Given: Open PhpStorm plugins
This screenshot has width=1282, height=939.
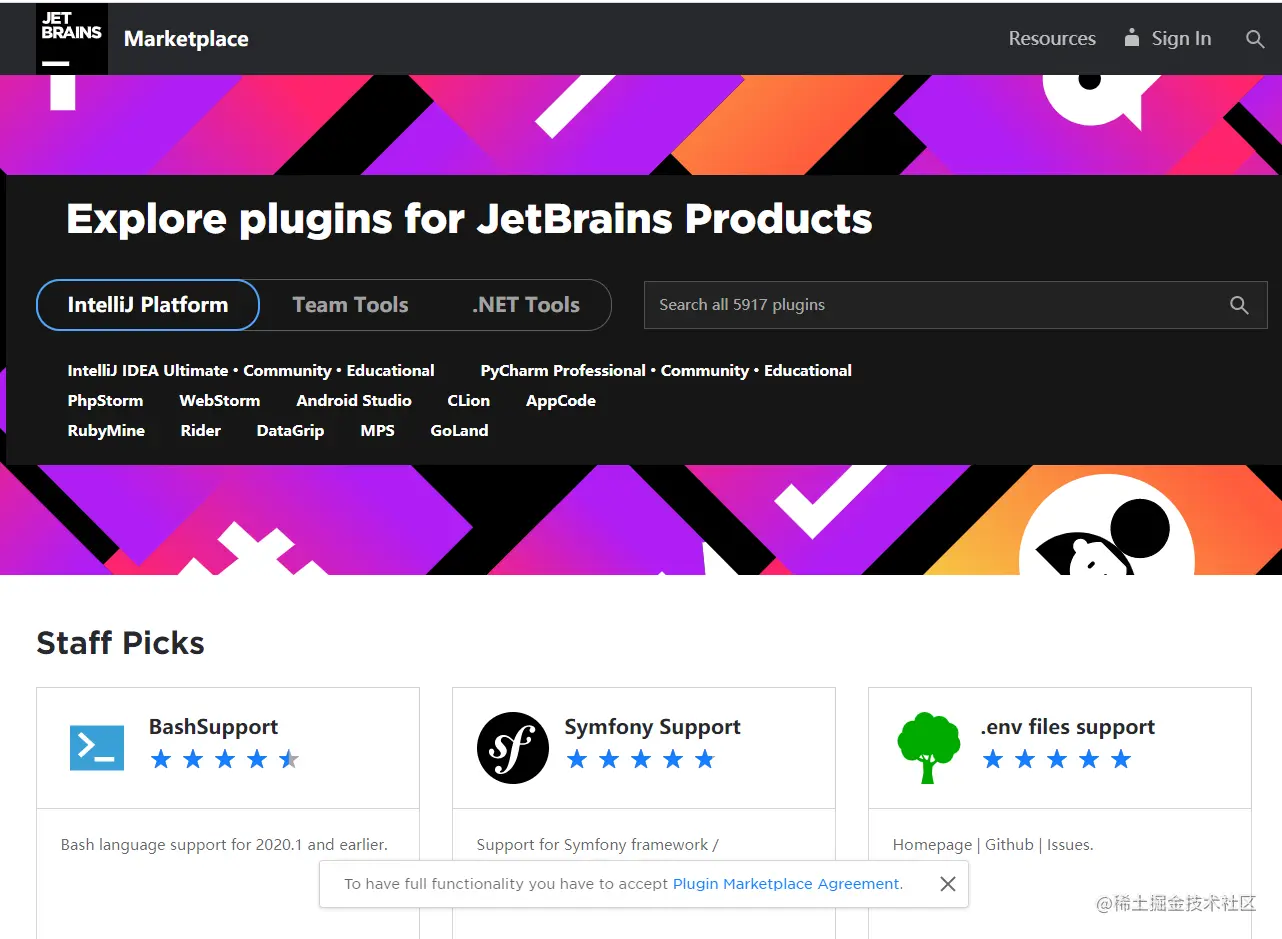Looking at the screenshot, I should pyautogui.click(x=105, y=400).
